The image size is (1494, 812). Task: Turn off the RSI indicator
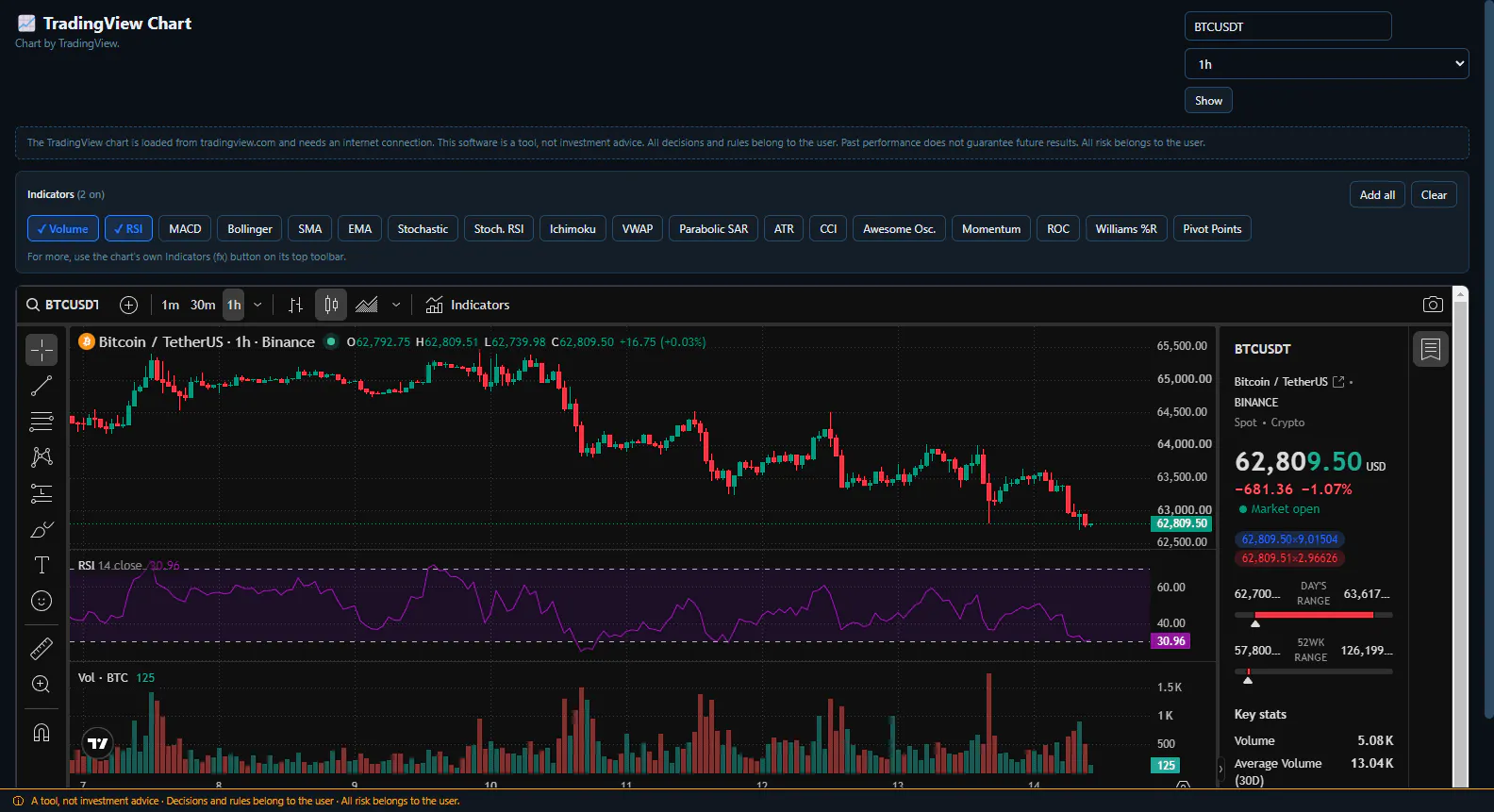[128, 229]
